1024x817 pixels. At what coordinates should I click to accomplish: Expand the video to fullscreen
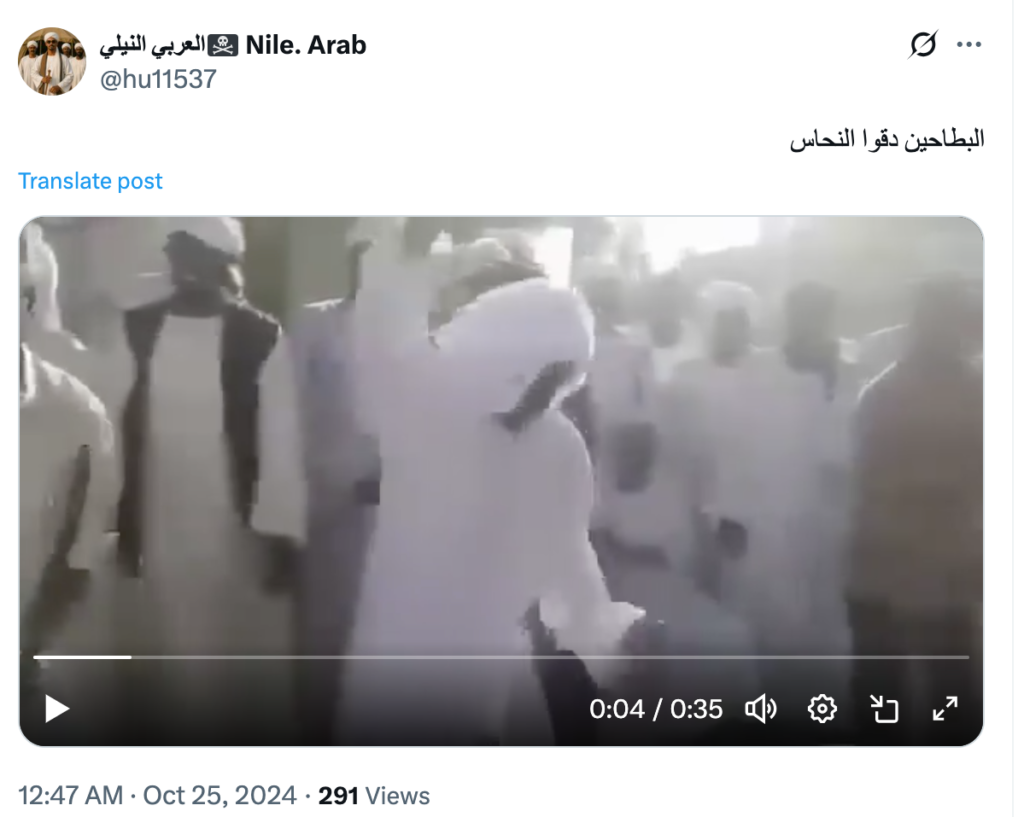[945, 709]
